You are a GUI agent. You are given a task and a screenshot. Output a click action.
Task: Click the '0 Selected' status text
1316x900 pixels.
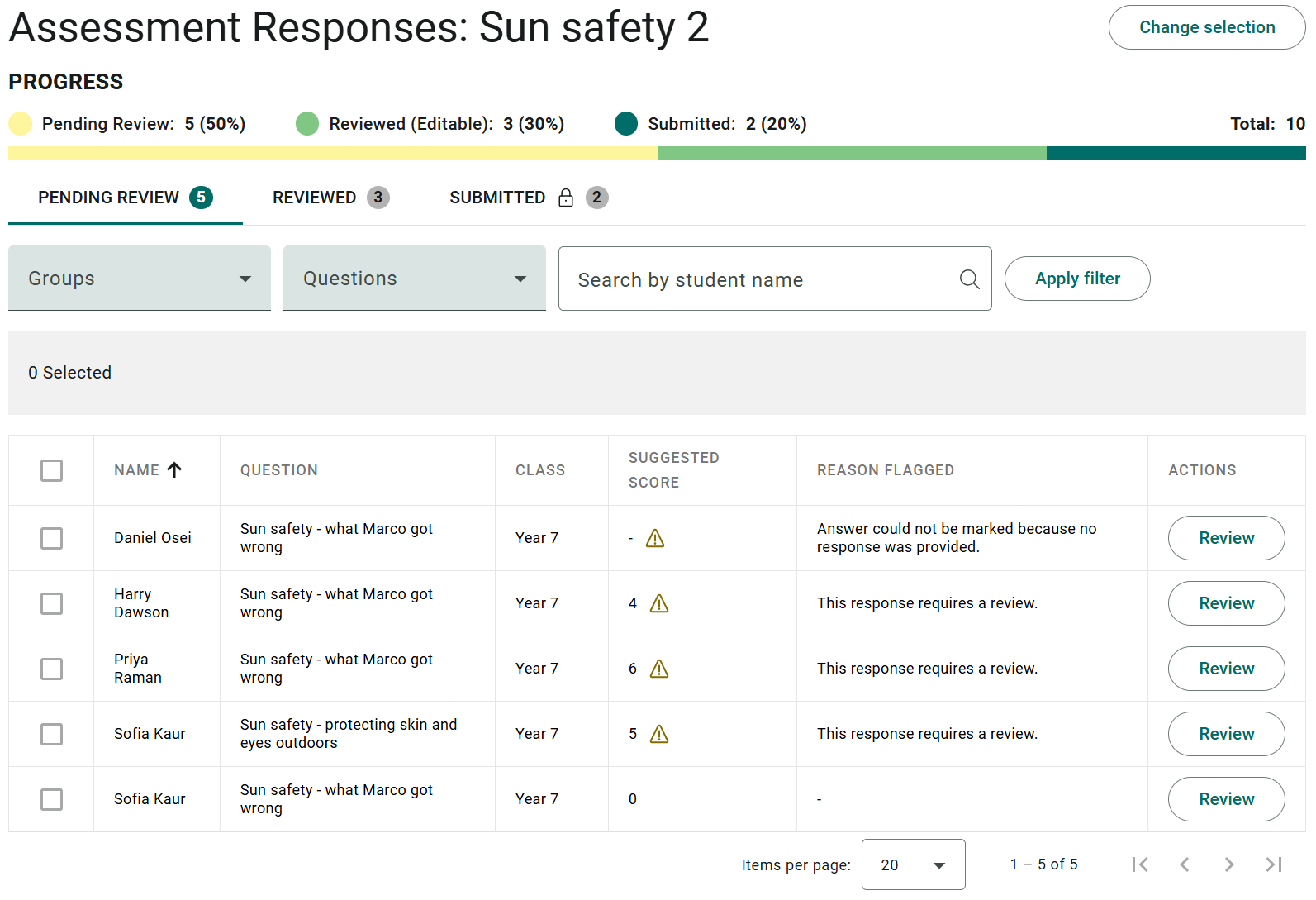tap(69, 373)
